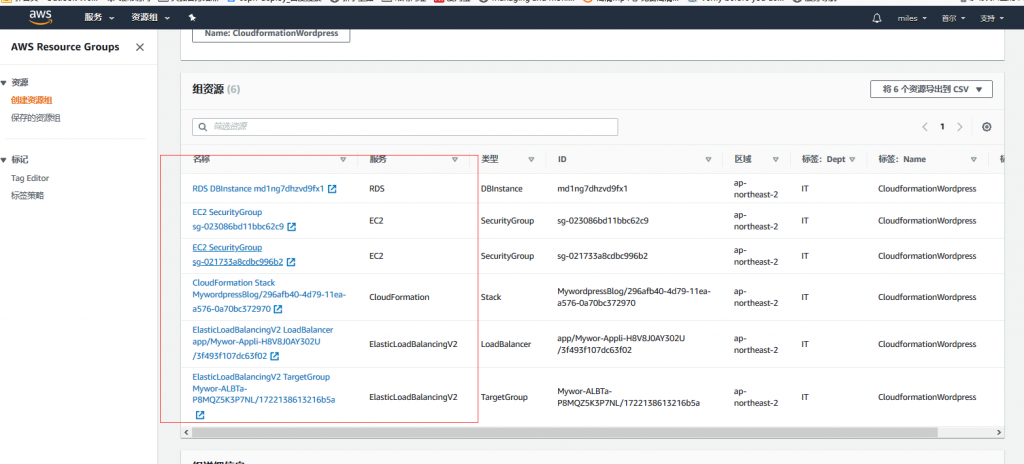Viewport: 1024px width, 464px height.
Task: Select page number 1
Action: (942, 127)
